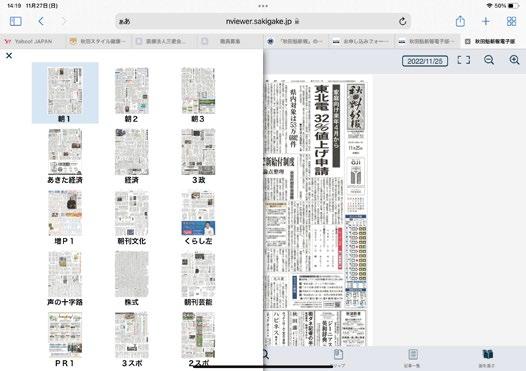Switch to the 「秋田魁新報」 tab
This screenshot has height=371, width=526.
point(296,41)
